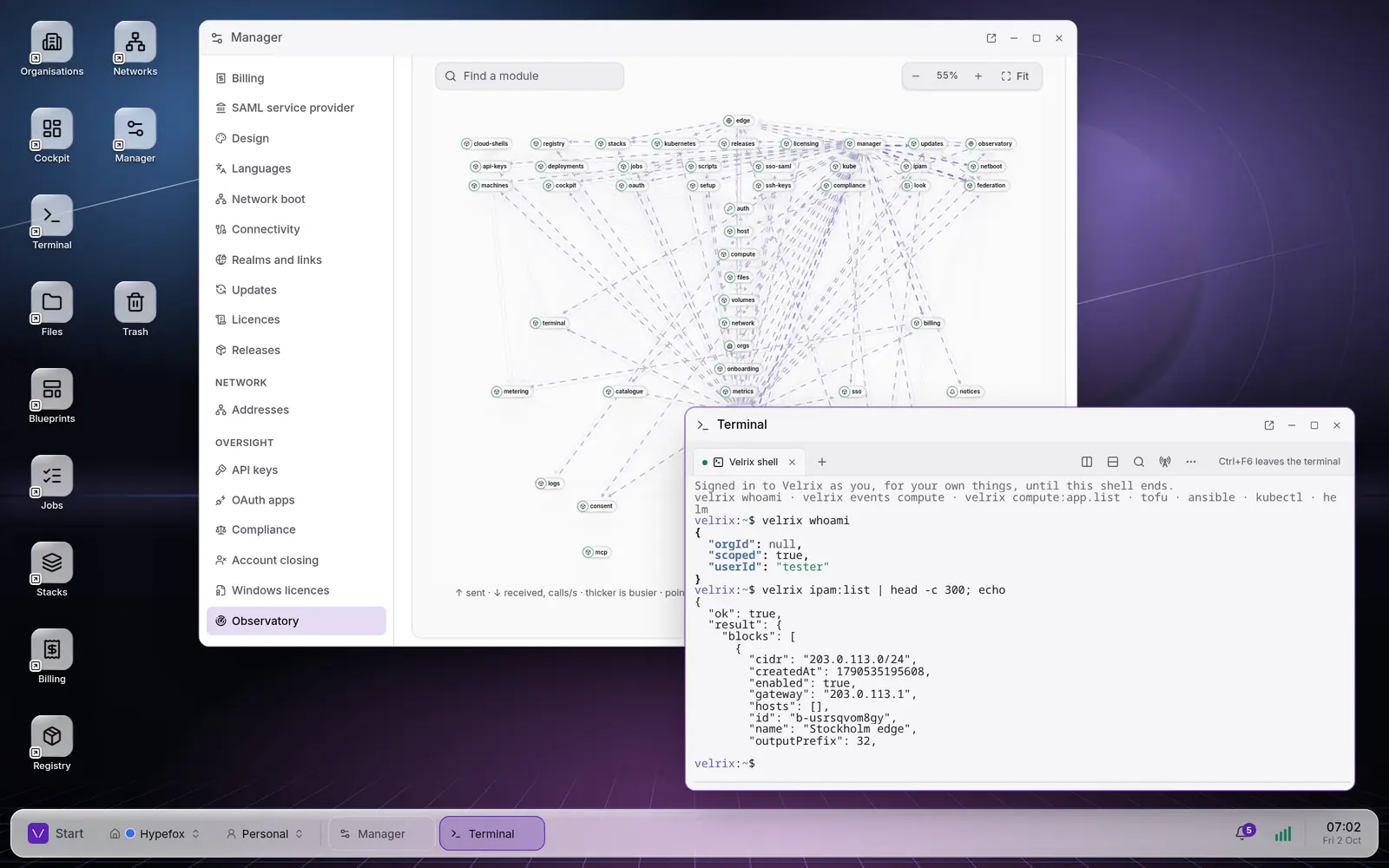The height and width of the screenshot is (868, 1389).
Task: Select the terminal node in graph
Action: coord(549,323)
